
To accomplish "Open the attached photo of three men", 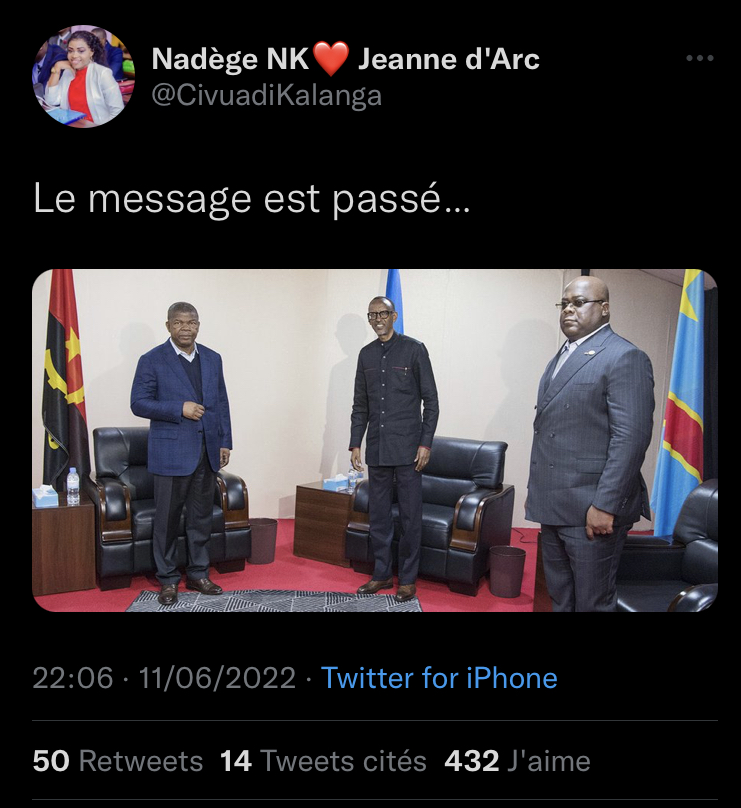I will pos(375,440).
